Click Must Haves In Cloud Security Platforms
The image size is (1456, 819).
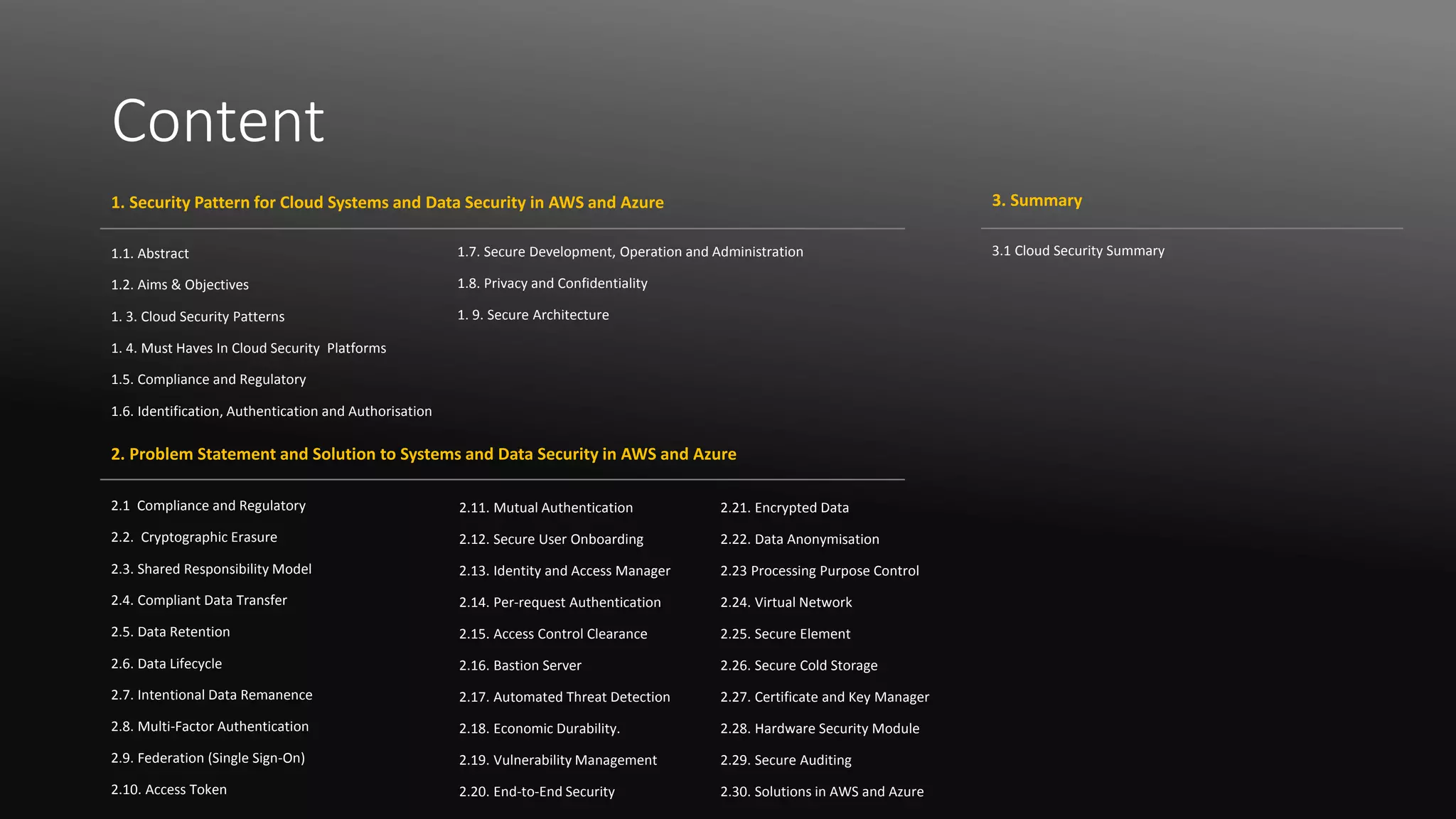249,348
